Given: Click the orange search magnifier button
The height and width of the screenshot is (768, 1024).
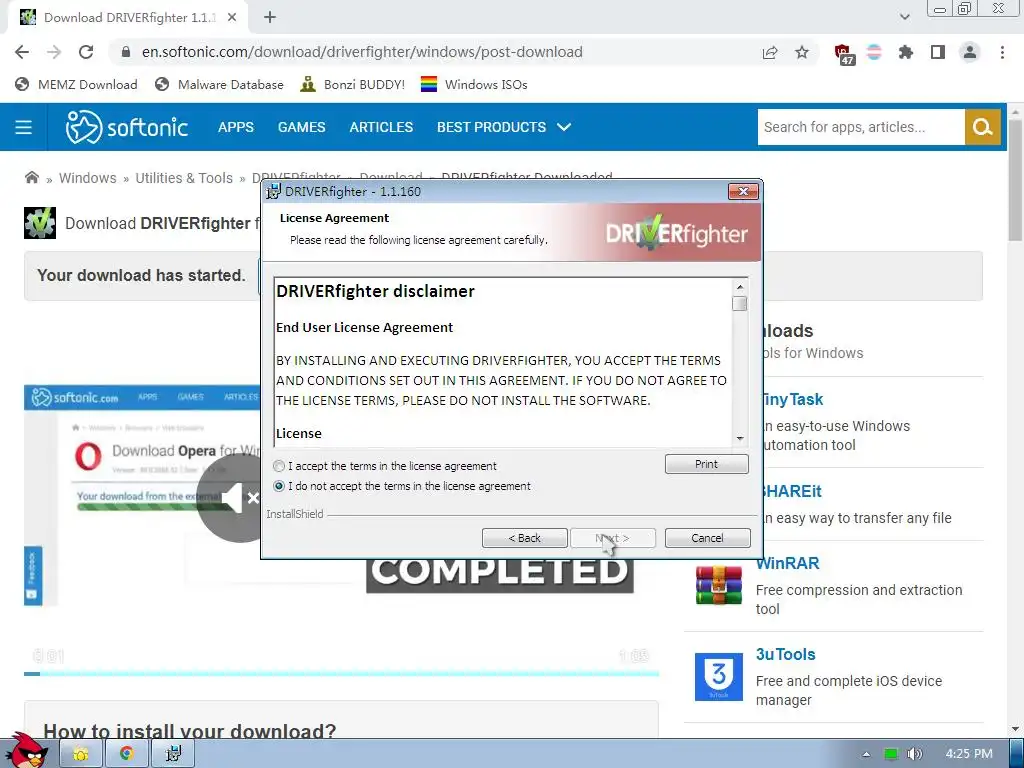Looking at the screenshot, I should click(x=982, y=127).
